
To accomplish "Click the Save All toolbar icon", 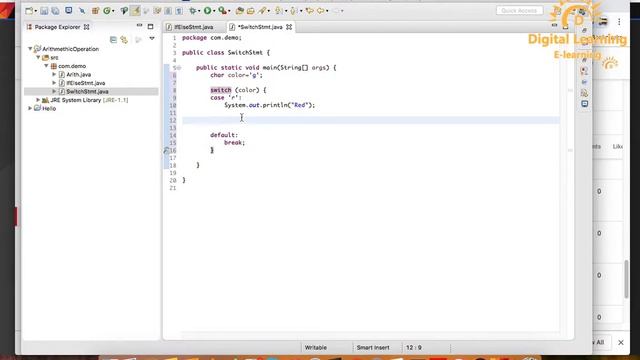I will 55,11.
